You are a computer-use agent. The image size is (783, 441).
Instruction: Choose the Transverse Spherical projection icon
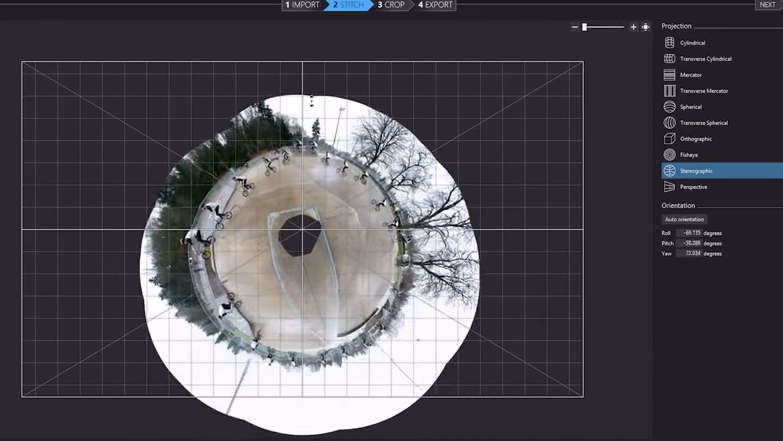[x=669, y=123]
